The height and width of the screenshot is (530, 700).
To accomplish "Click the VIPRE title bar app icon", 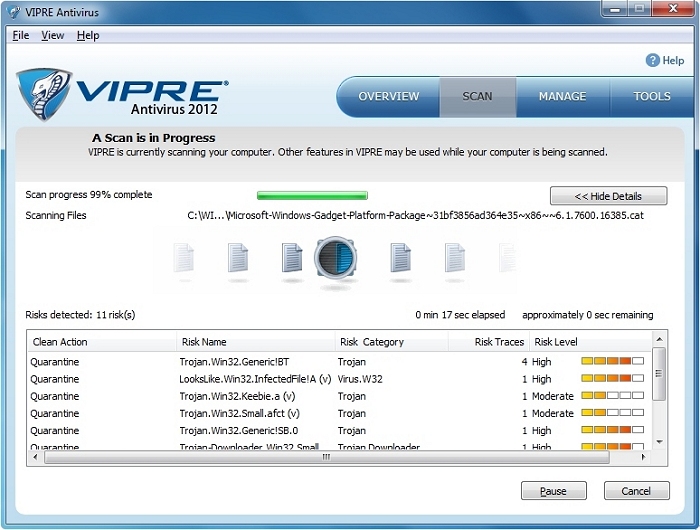I will pyautogui.click(x=14, y=12).
